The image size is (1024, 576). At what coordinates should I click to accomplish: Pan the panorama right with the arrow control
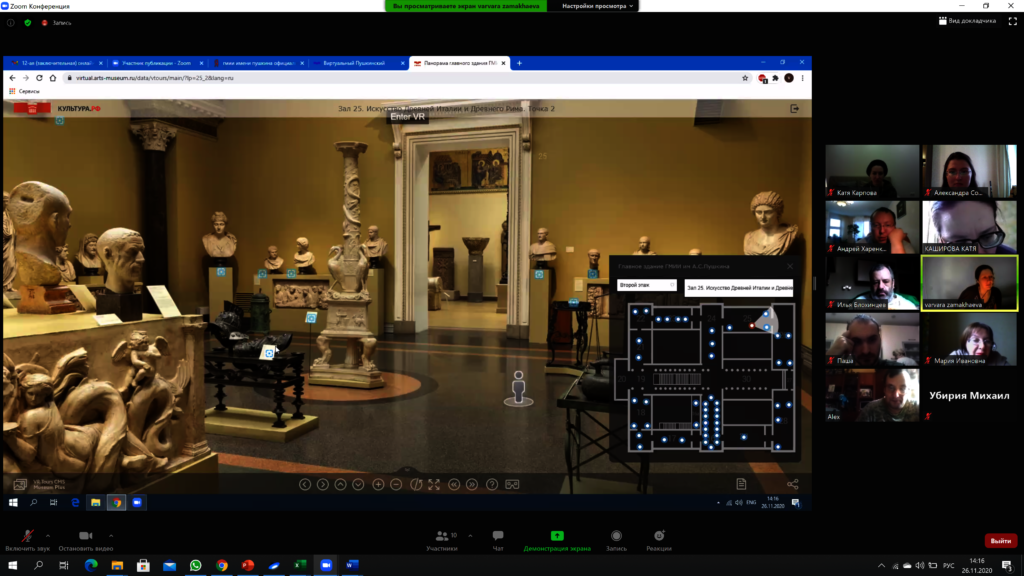pyautogui.click(x=323, y=485)
